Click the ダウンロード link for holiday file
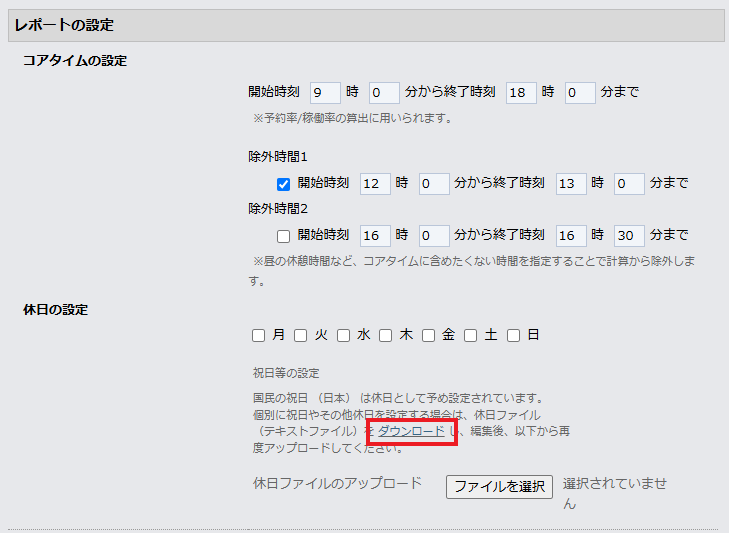Screen dimensions: 729x533 coord(411,431)
